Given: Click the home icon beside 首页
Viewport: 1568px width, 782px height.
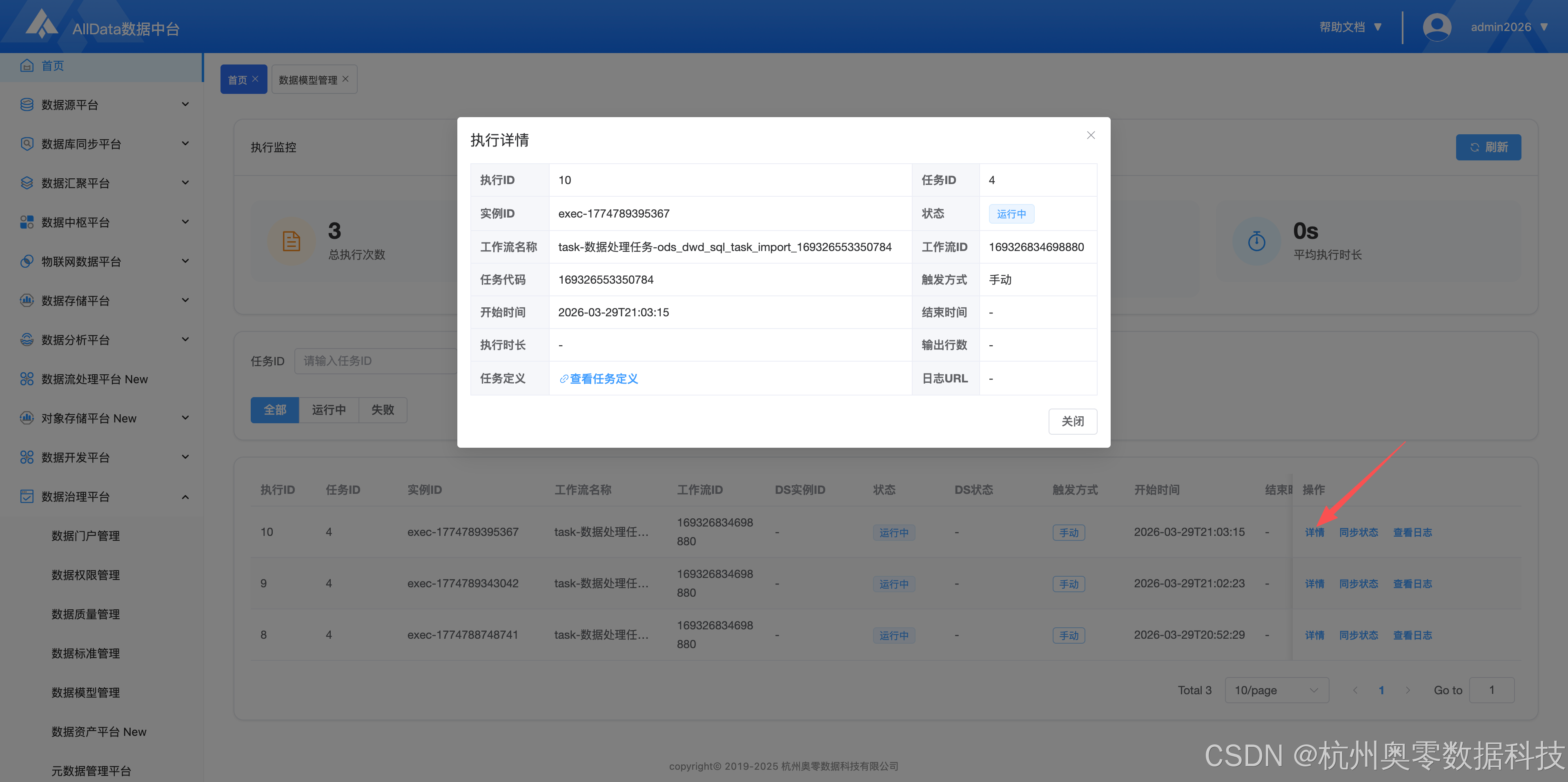Looking at the screenshot, I should (x=27, y=66).
